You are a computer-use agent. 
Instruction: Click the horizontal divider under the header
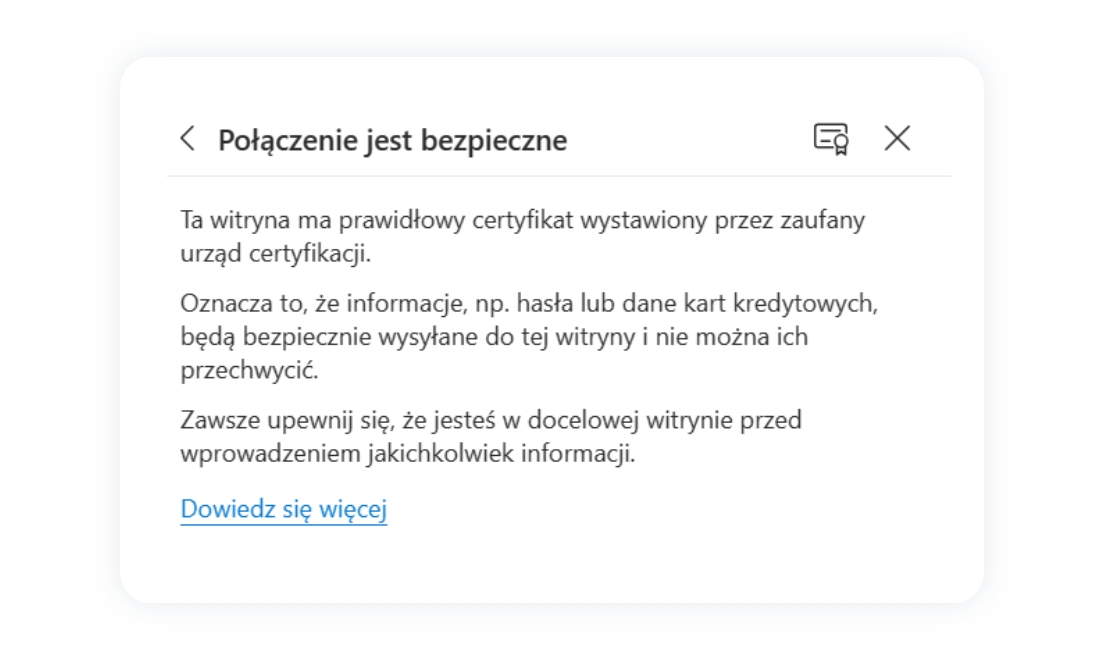(x=559, y=176)
